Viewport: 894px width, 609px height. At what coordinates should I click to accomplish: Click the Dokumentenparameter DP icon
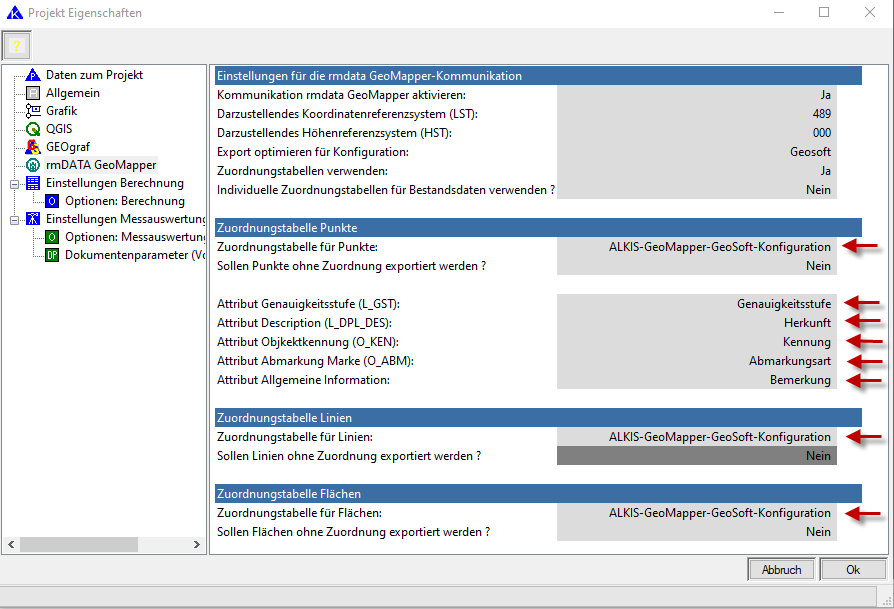52,255
